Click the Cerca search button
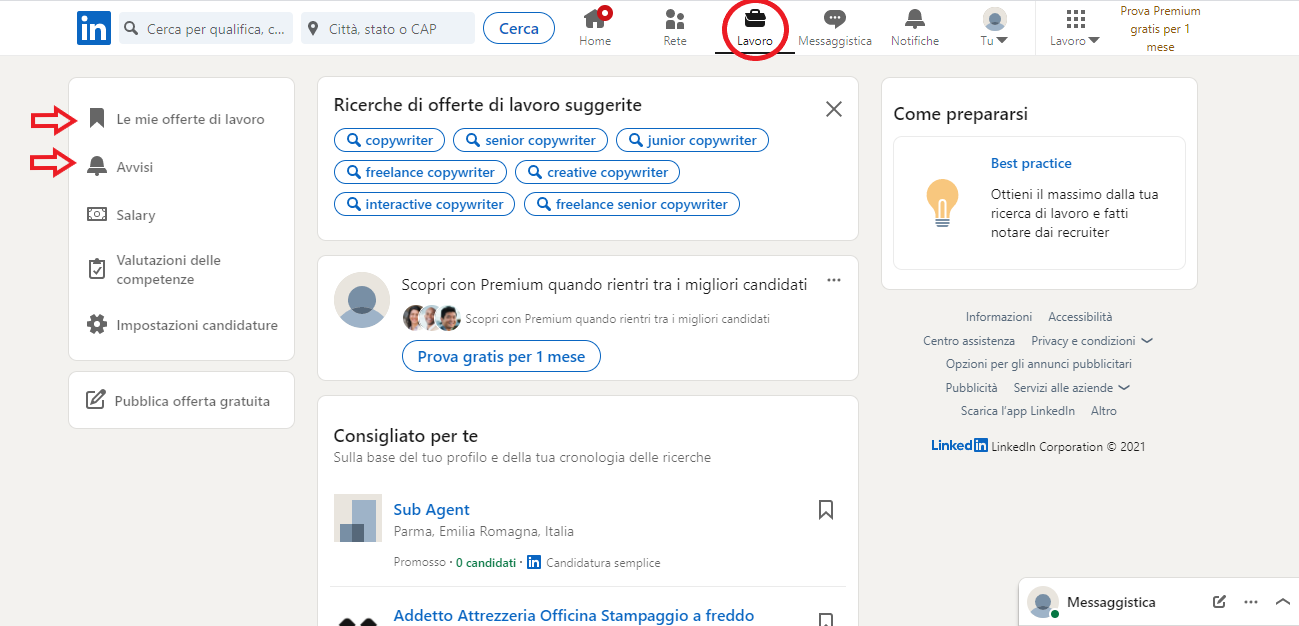The width and height of the screenshot is (1299, 626). tap(518, 28)
